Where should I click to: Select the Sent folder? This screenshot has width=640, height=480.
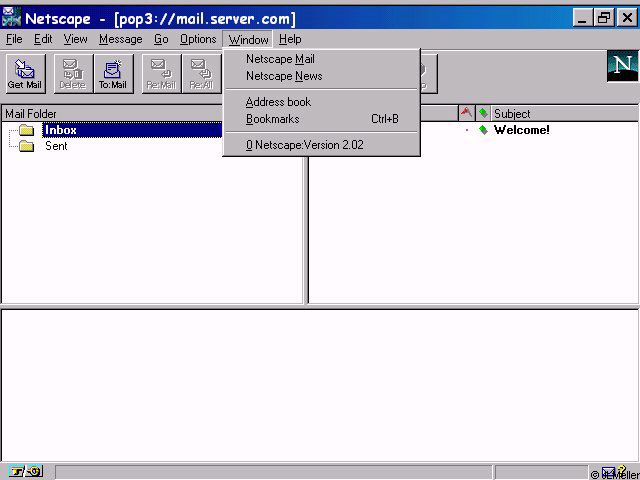click(x=56, y=146)
